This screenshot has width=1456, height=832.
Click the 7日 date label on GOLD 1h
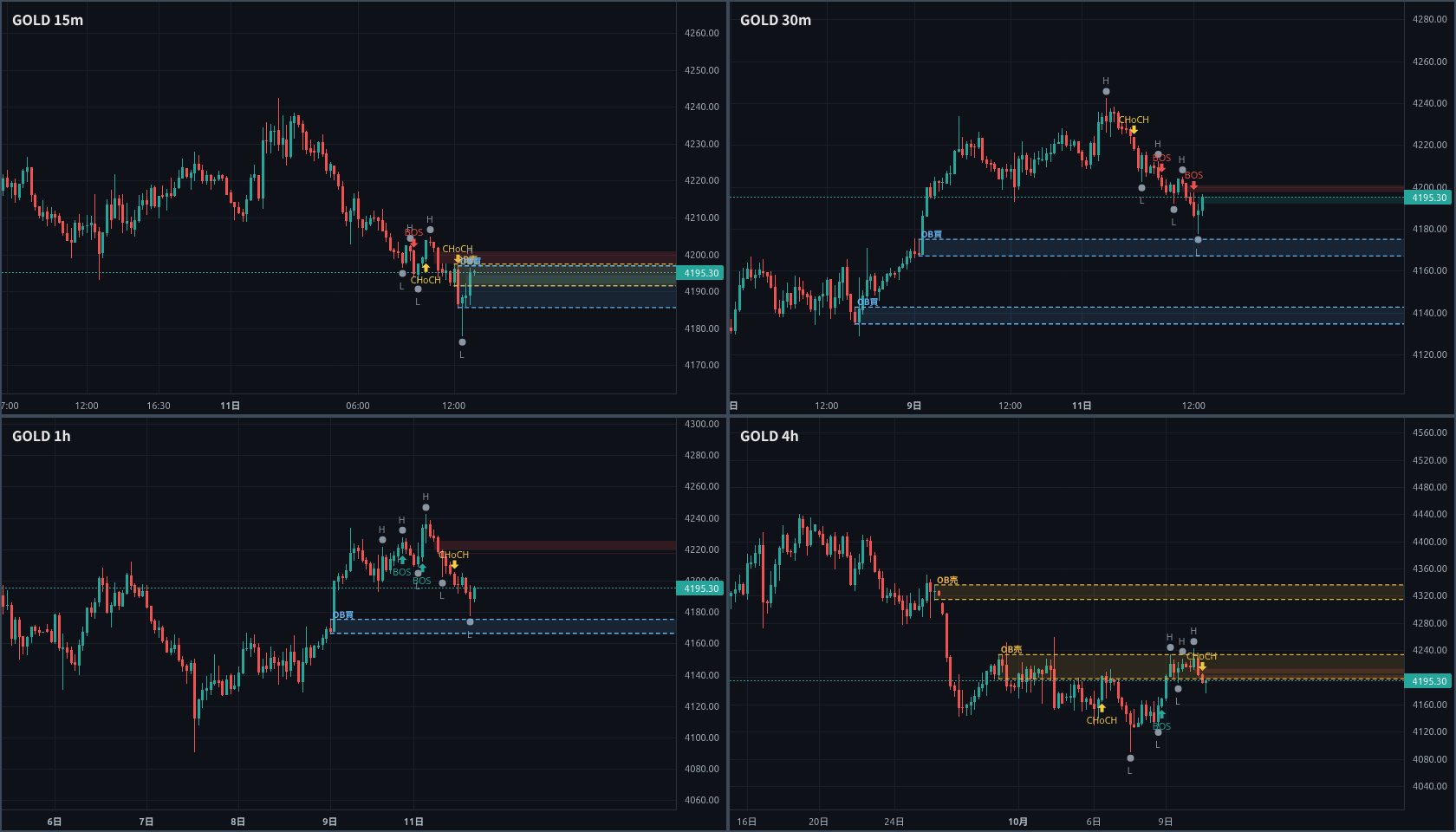coord(146,822)
